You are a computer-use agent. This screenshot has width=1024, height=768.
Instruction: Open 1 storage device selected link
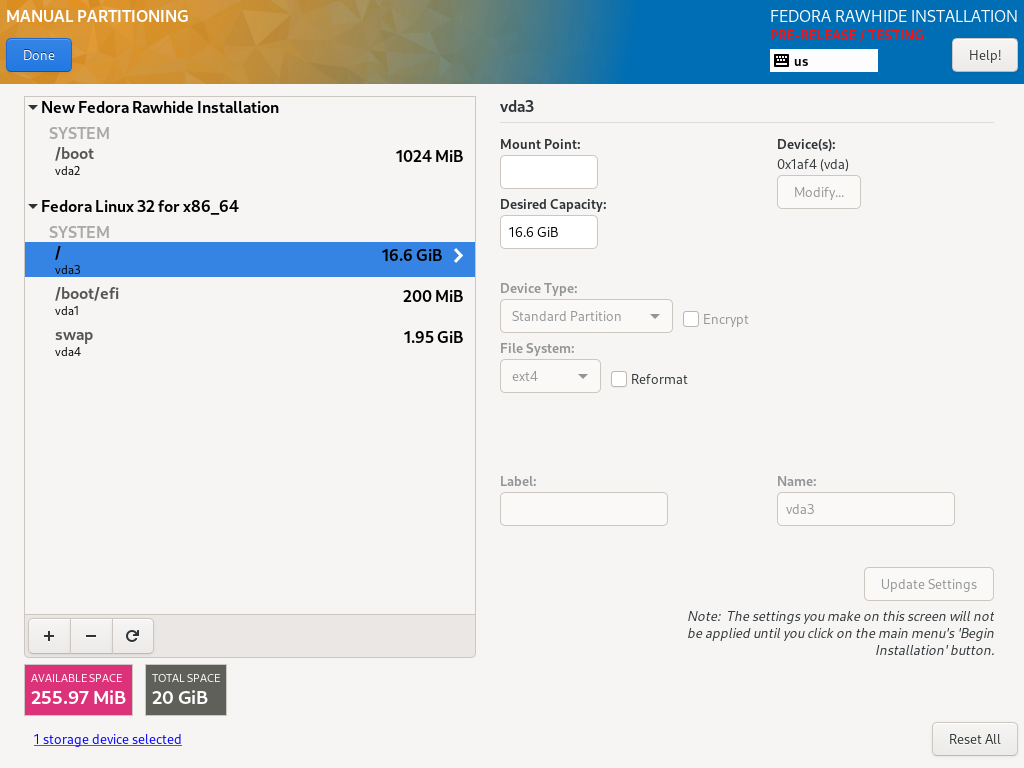pos(108,739)
